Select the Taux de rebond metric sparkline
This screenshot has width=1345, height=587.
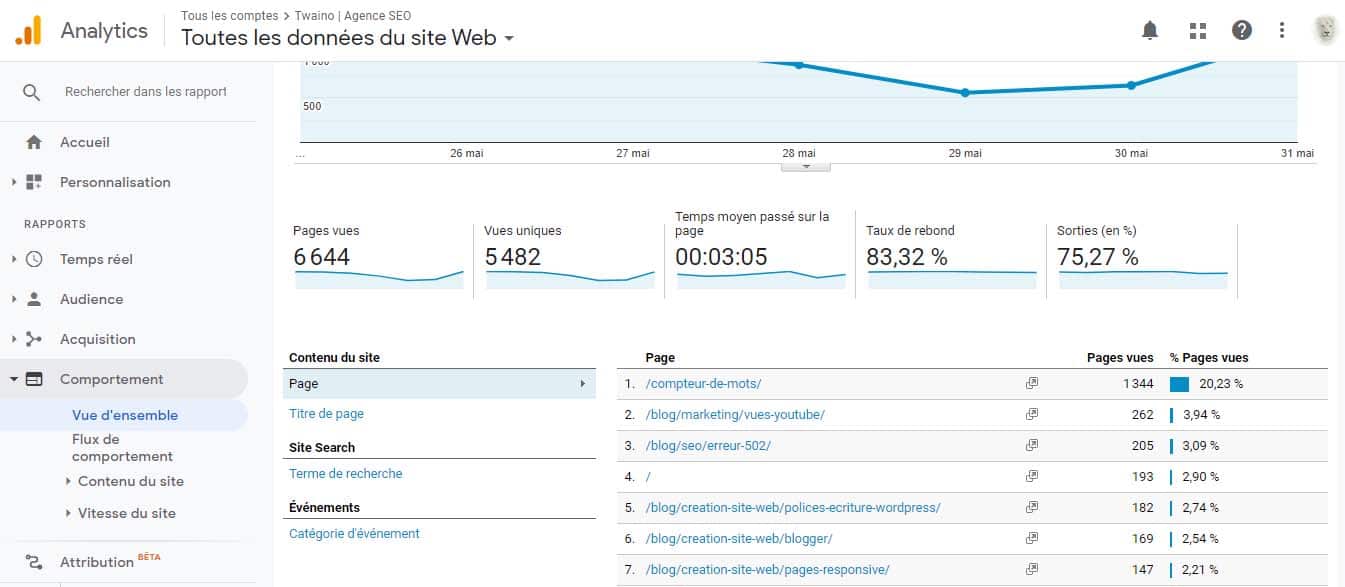[x=952, y=279]
